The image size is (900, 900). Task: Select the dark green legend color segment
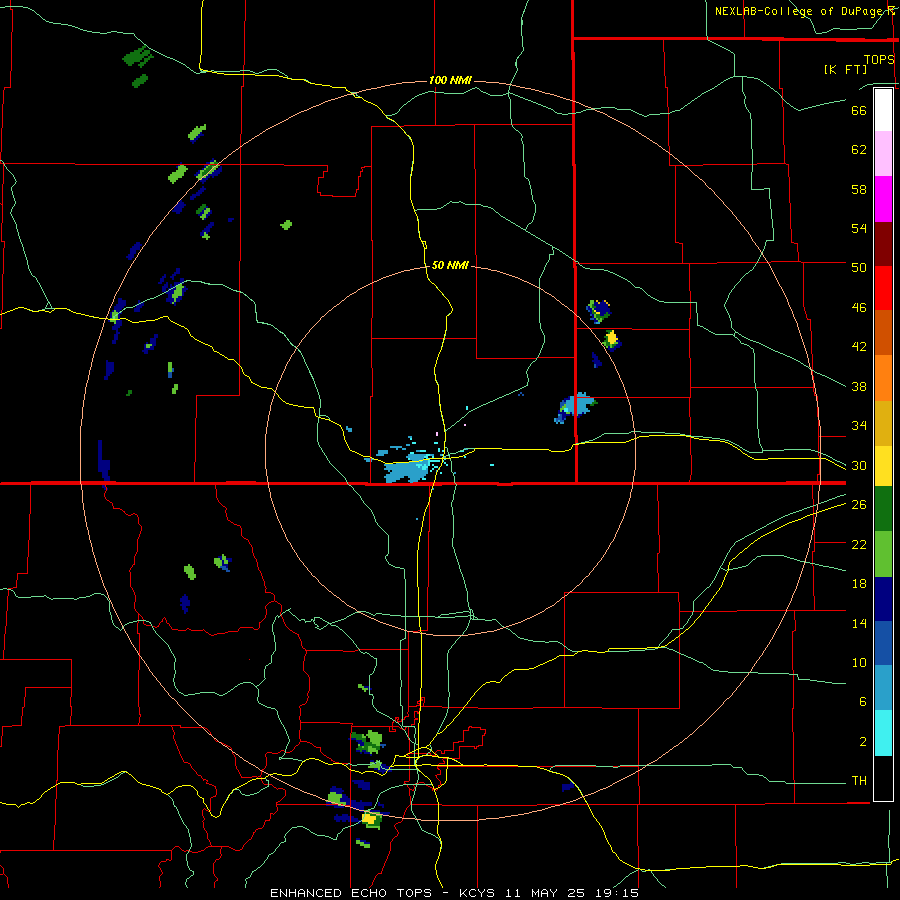883,509
